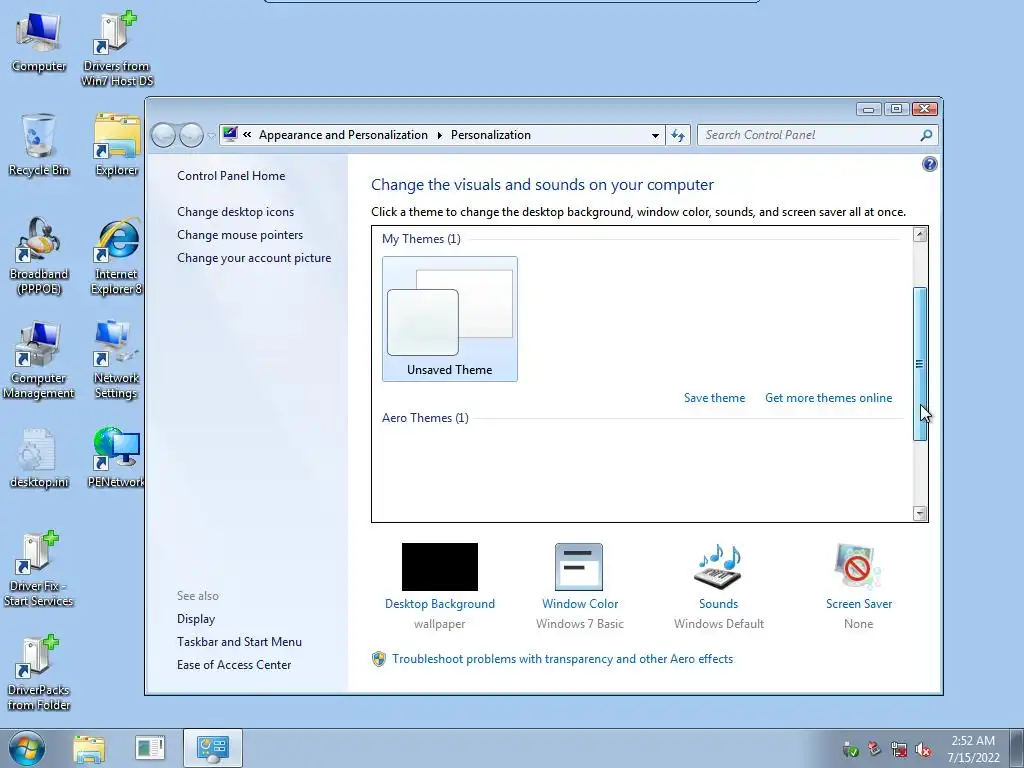Open the second pinned taskbar program
The width and height of the screenshot is (1024, 768).
[x=150, y=749]
